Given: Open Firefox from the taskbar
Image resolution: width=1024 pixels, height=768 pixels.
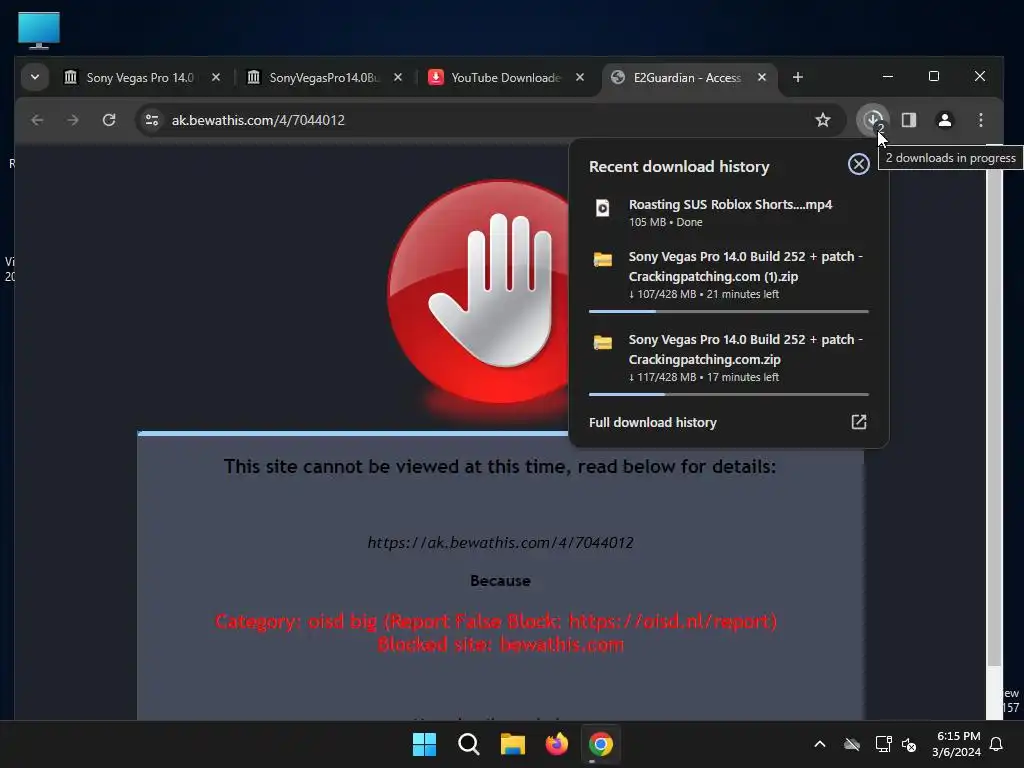Looking at the screenshot, I should [x=556, y=744].
